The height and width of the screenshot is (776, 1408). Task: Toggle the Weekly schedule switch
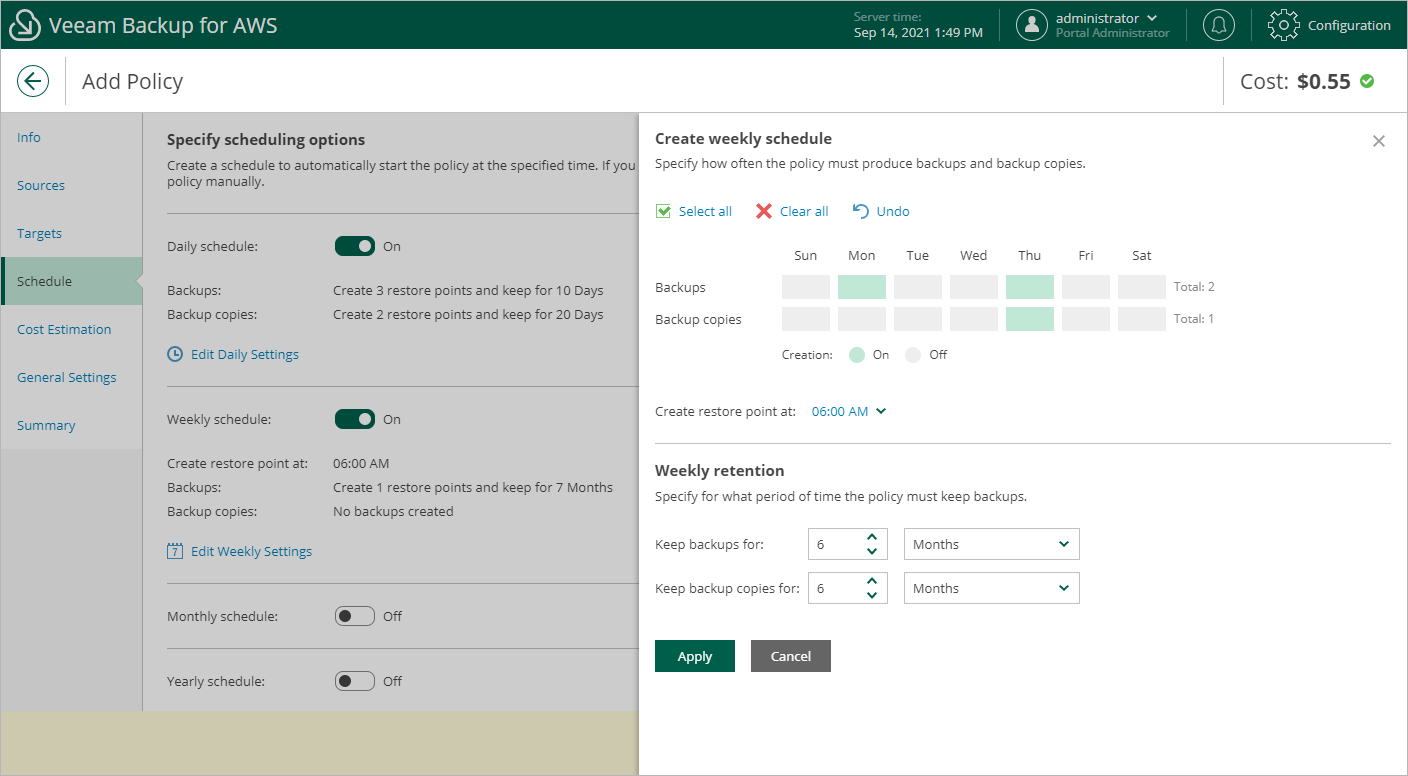click(355, 419)
